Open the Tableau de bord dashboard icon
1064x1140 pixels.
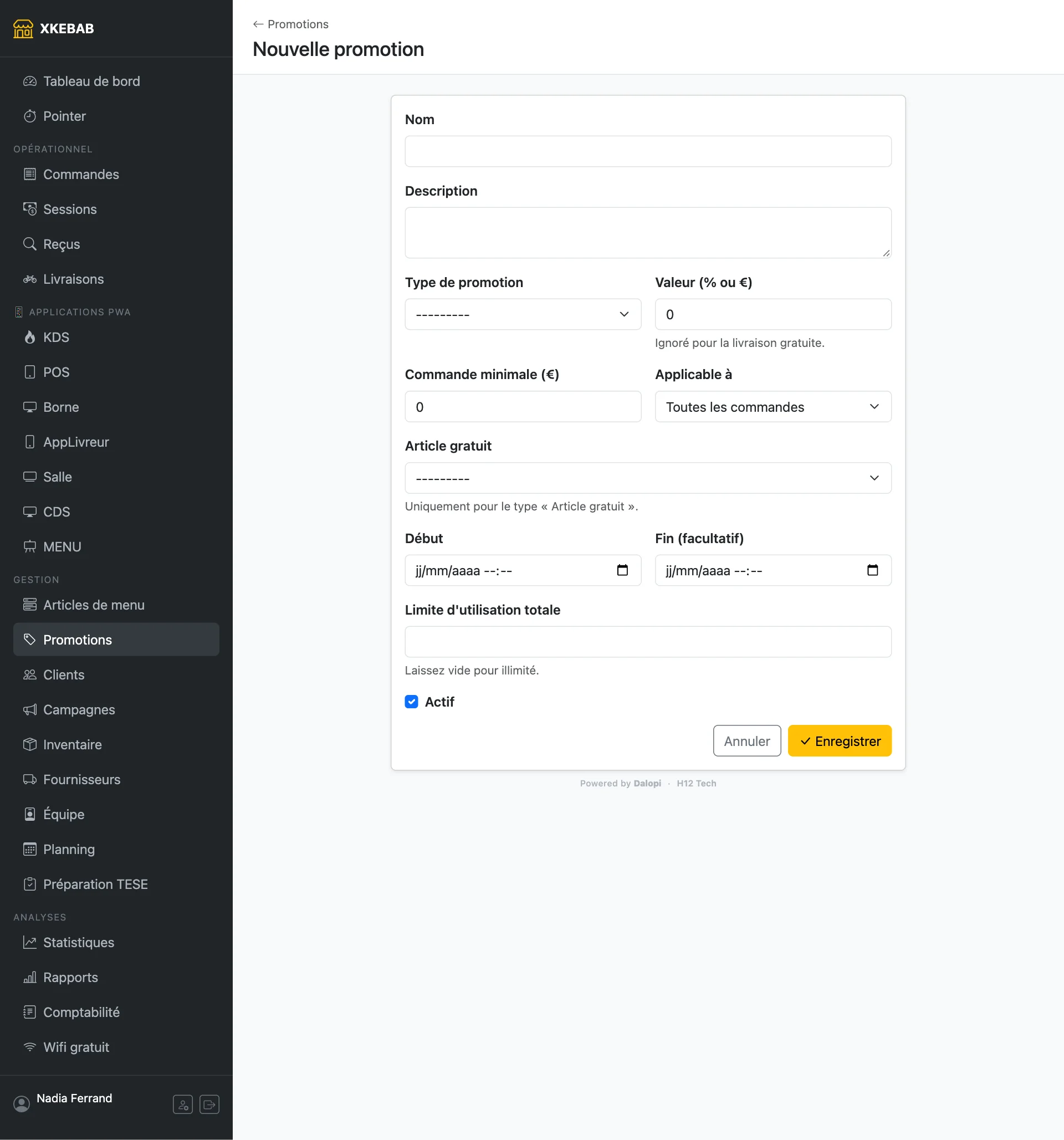point(30,81)
